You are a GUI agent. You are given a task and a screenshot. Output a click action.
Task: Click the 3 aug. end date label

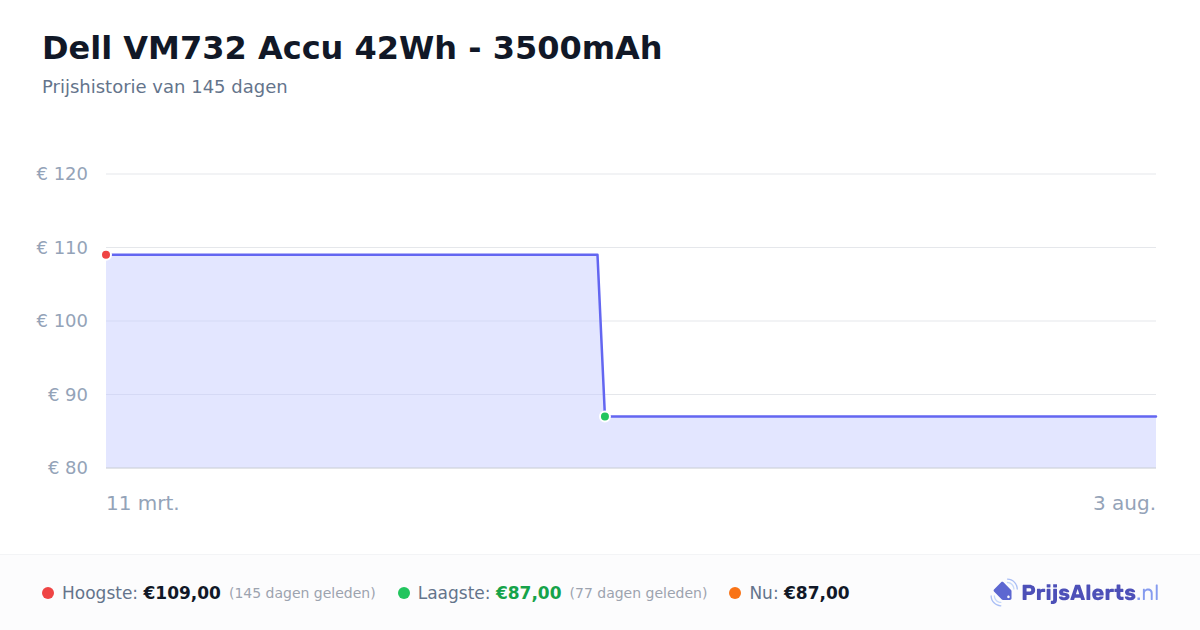pyautogui.click(x=1124, y=504)
